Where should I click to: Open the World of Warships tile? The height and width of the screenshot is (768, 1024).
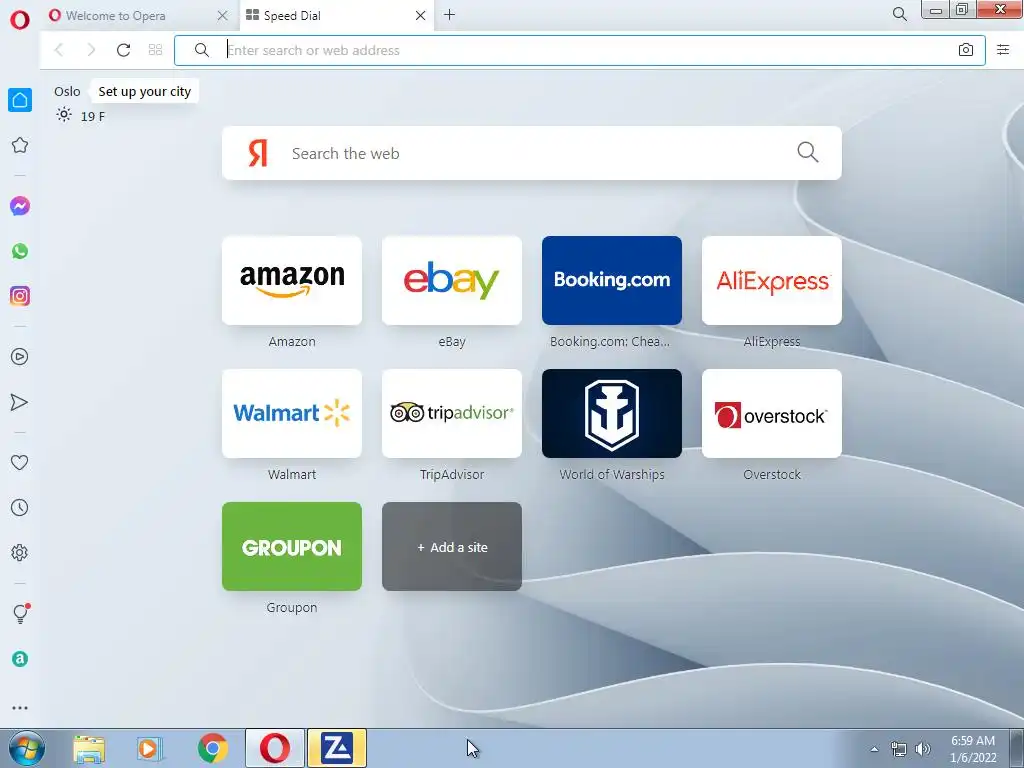(612, 413)
